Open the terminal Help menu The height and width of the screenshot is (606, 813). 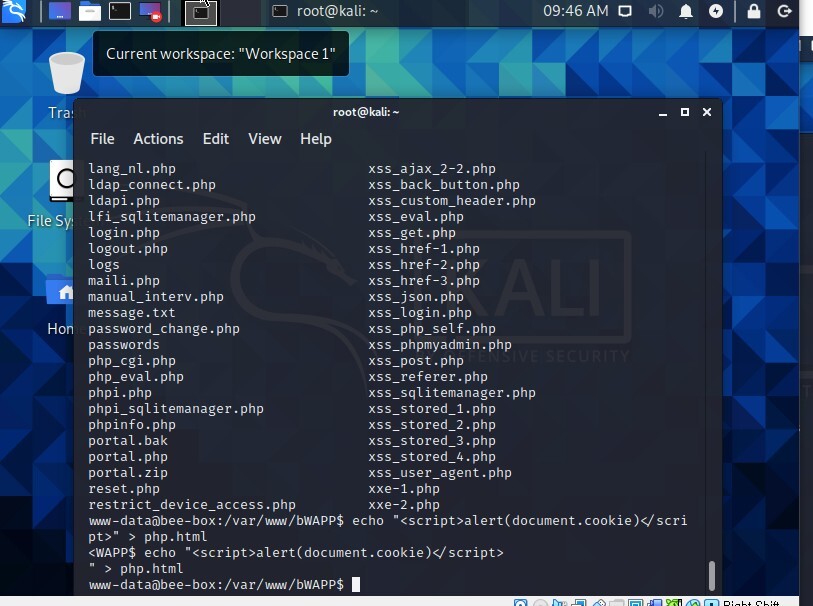click(316, 139)
